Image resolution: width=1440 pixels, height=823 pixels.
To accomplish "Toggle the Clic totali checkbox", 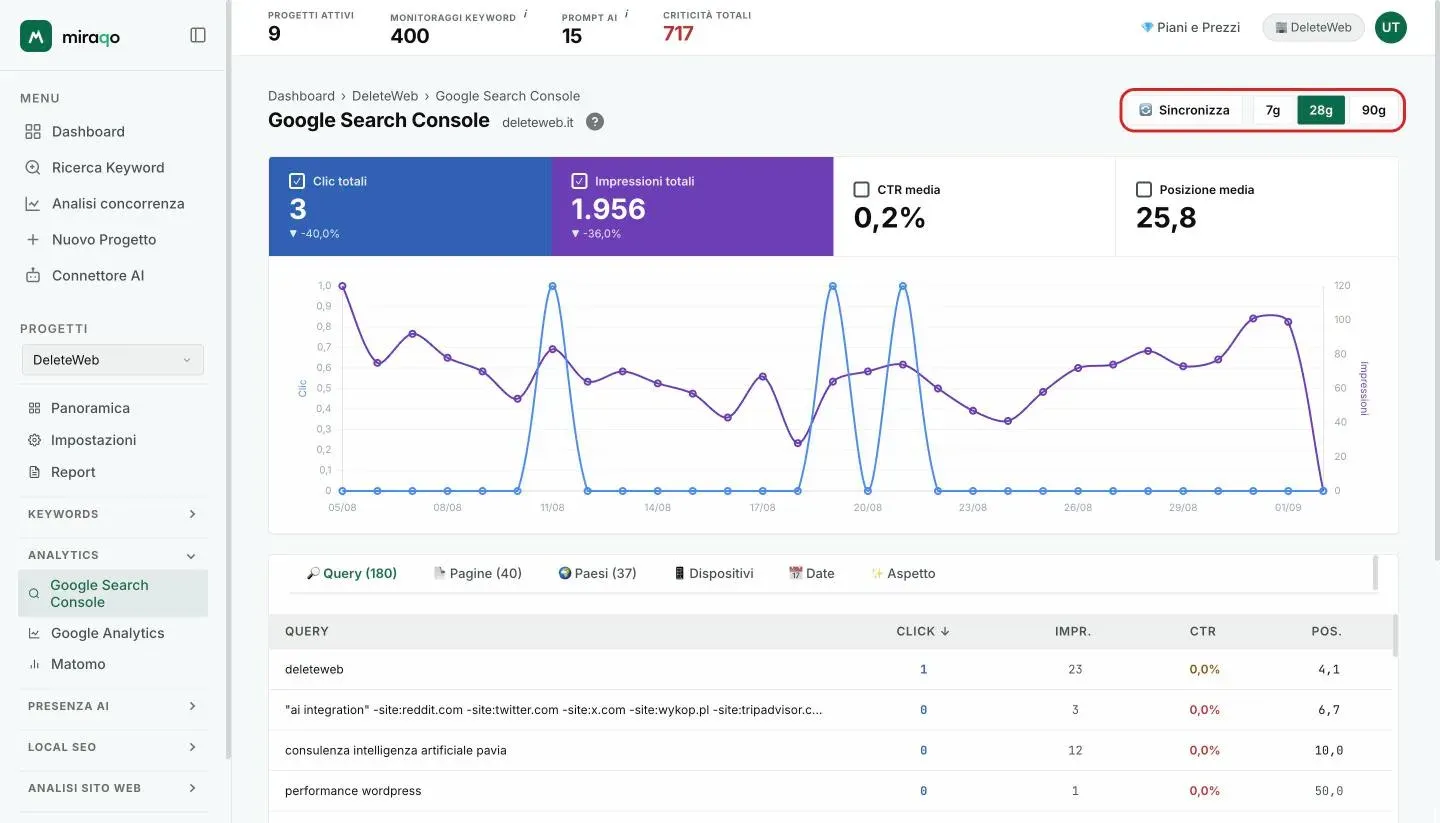I will tap(297, 181).
